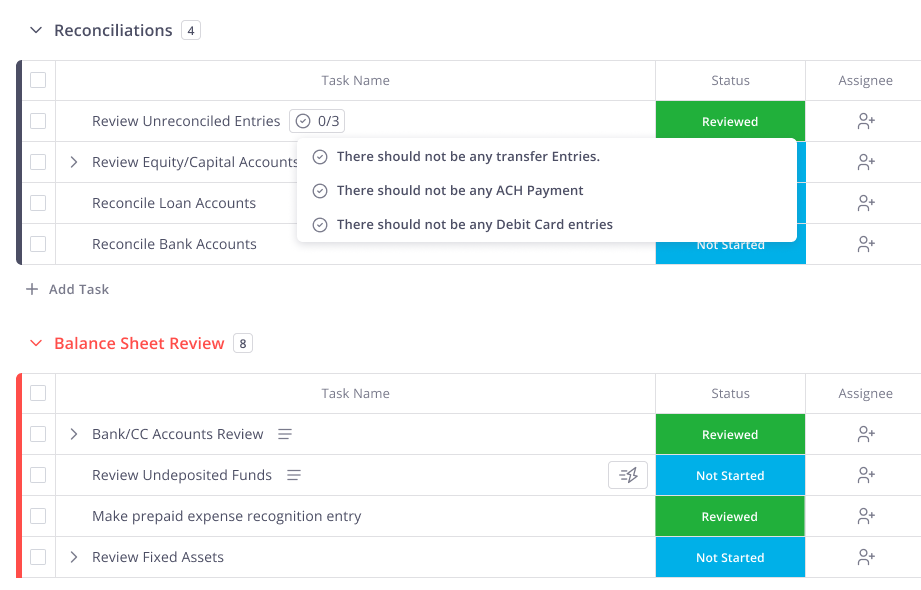Open task Review Undeposited Funds
This screenshot has width=921, height=590.
point(182,475)
